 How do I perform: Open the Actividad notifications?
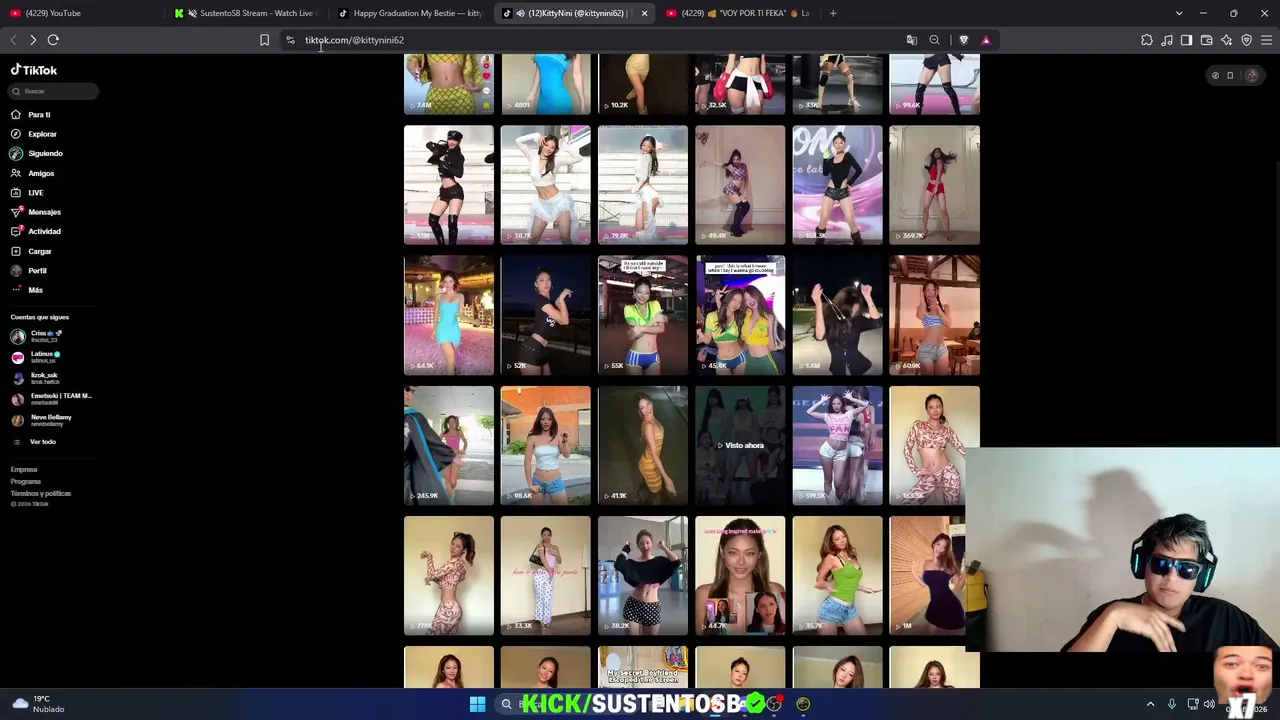pyautogui.click(x=44, y=231)
